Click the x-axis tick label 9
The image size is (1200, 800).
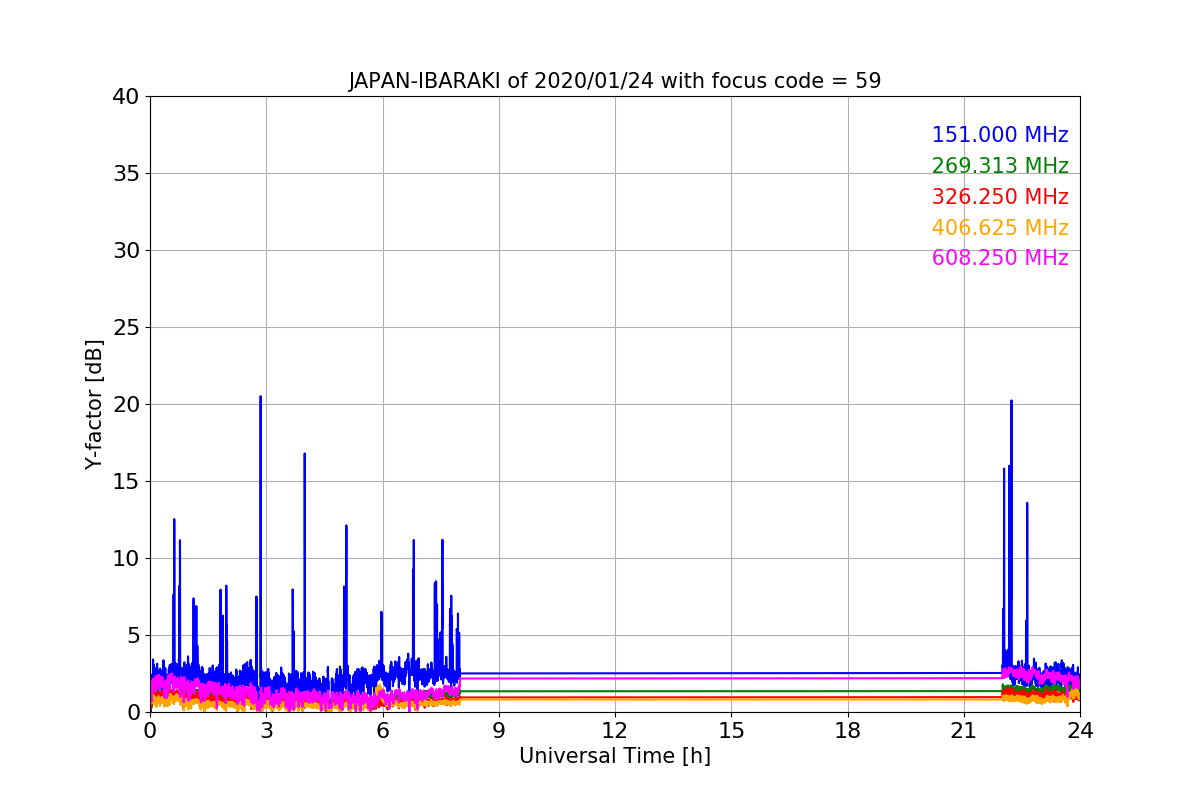click(x=499, y=731)
